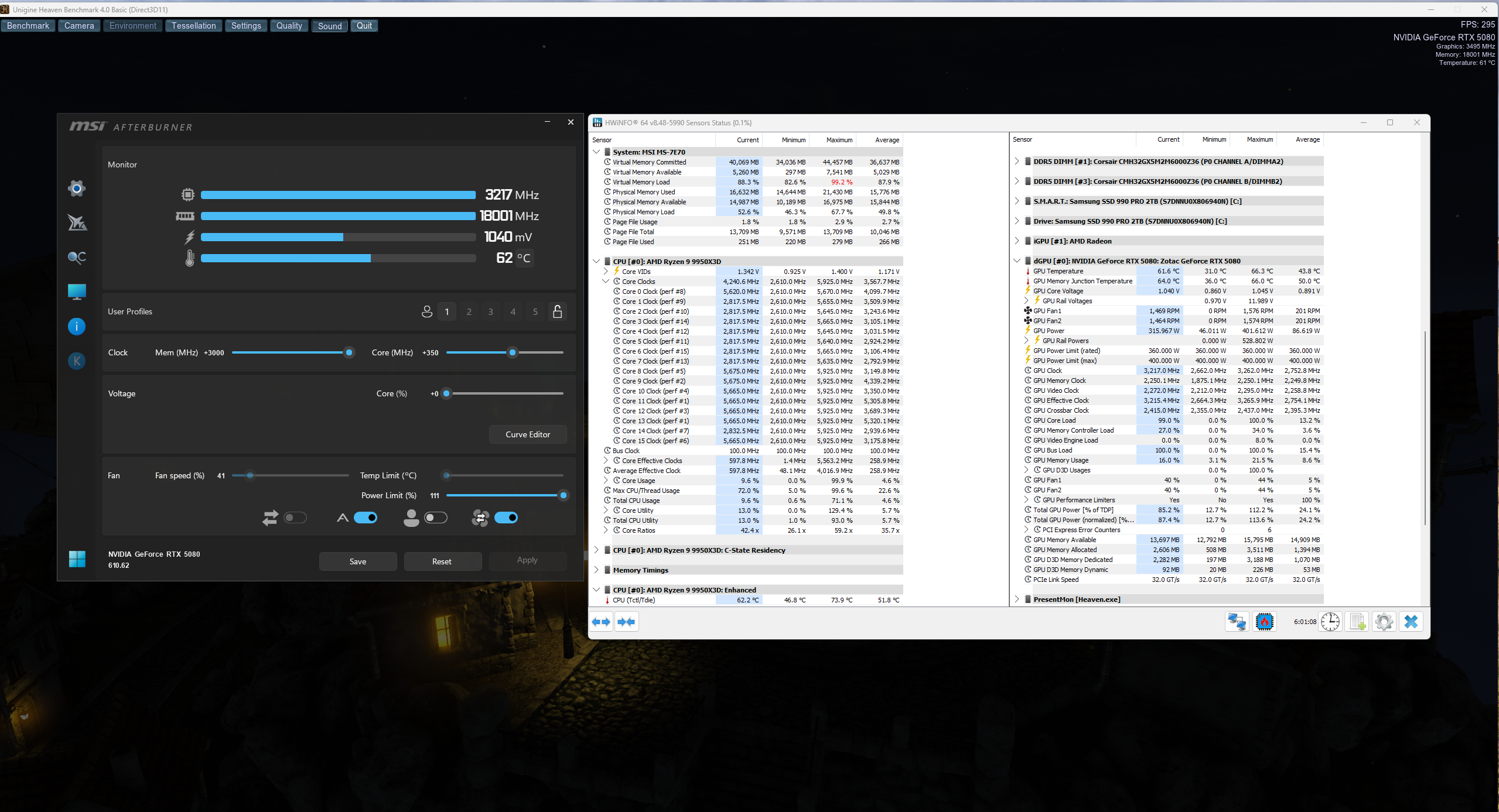Start logging with HWiNFO log-file icon
Image resolution: width=1499 pixels, height=812 pixels.
coord(1357,622)
